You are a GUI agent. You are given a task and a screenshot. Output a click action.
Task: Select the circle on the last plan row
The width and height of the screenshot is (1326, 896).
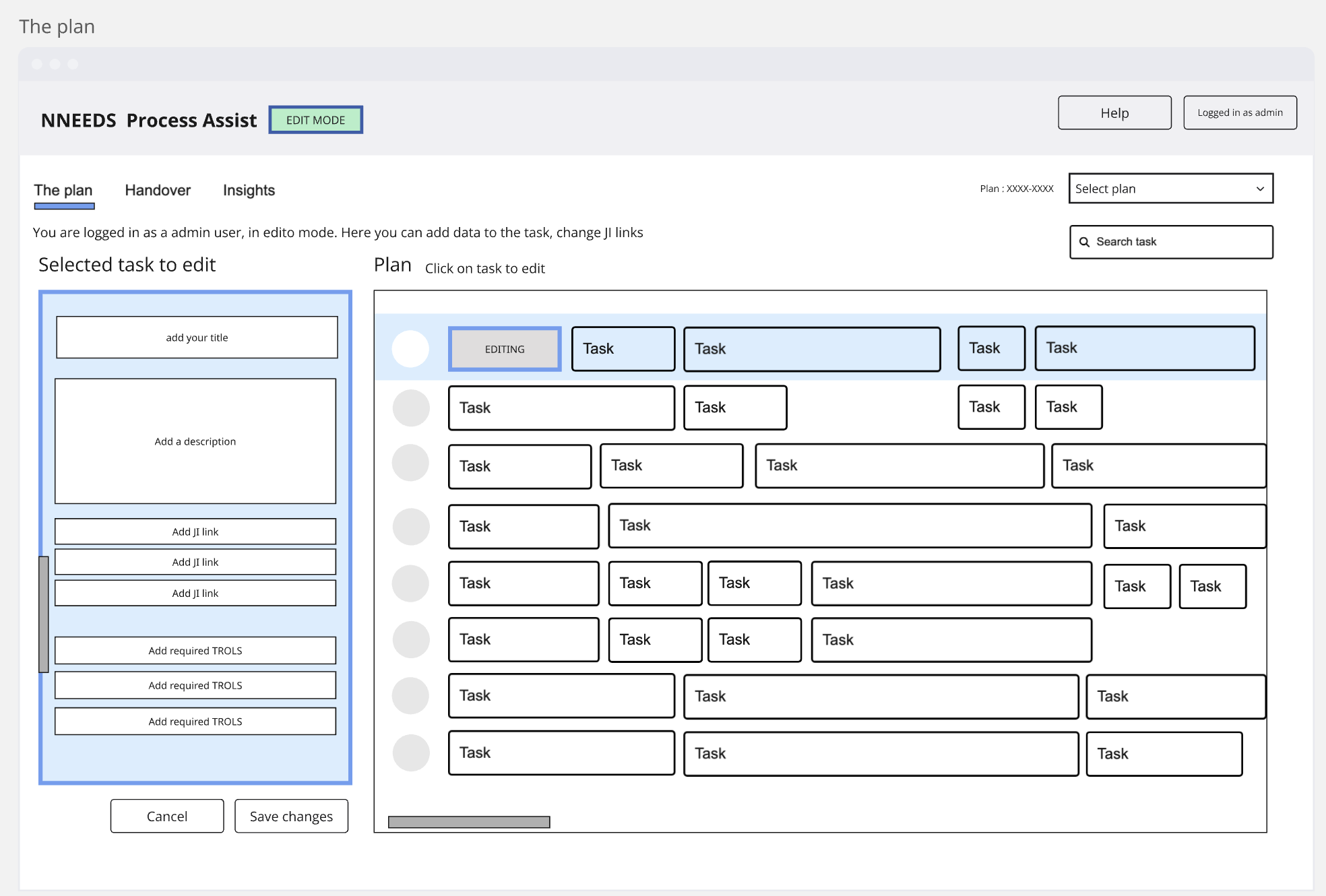411,753
